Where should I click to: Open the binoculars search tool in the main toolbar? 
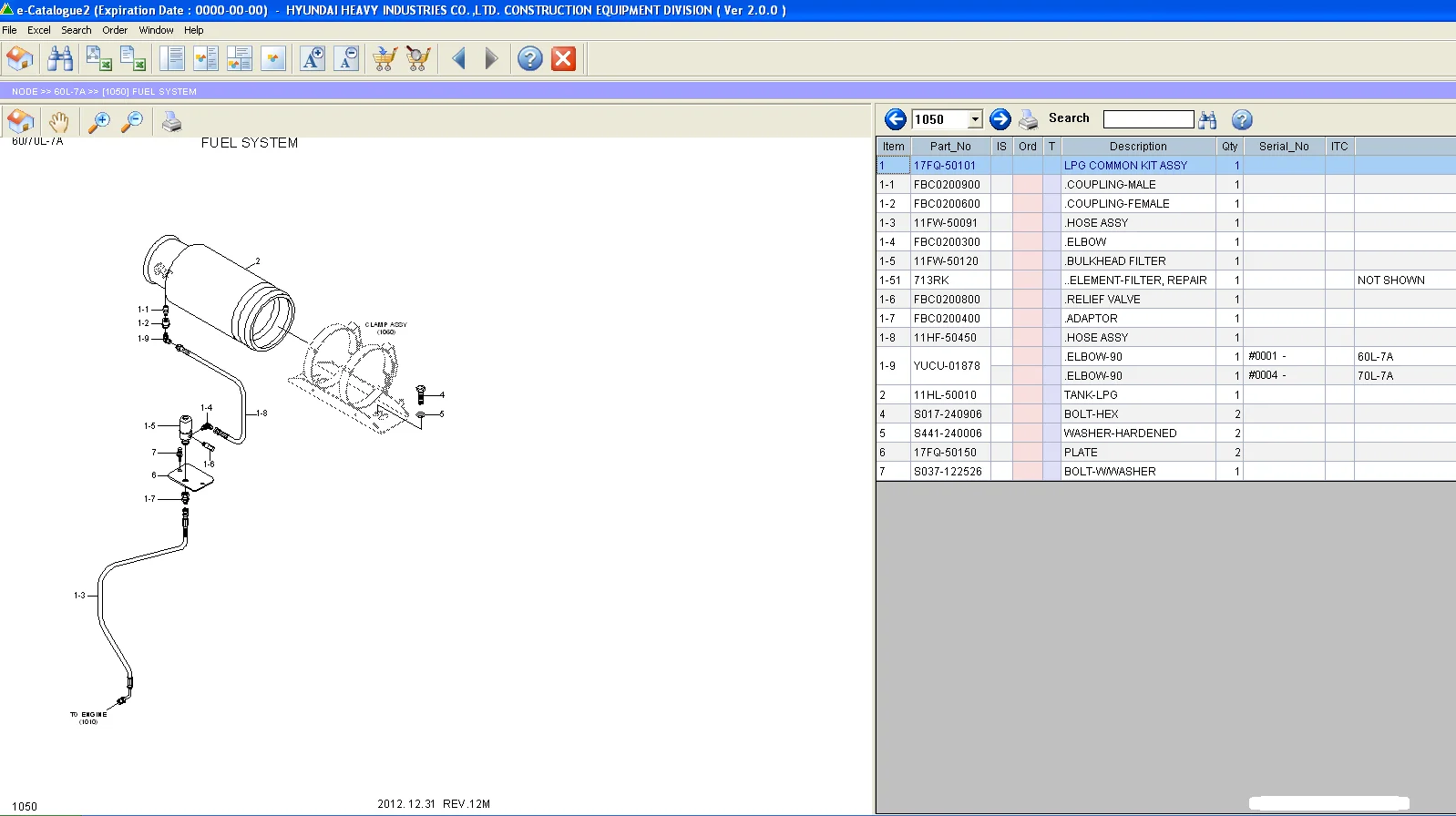(60, 59)
